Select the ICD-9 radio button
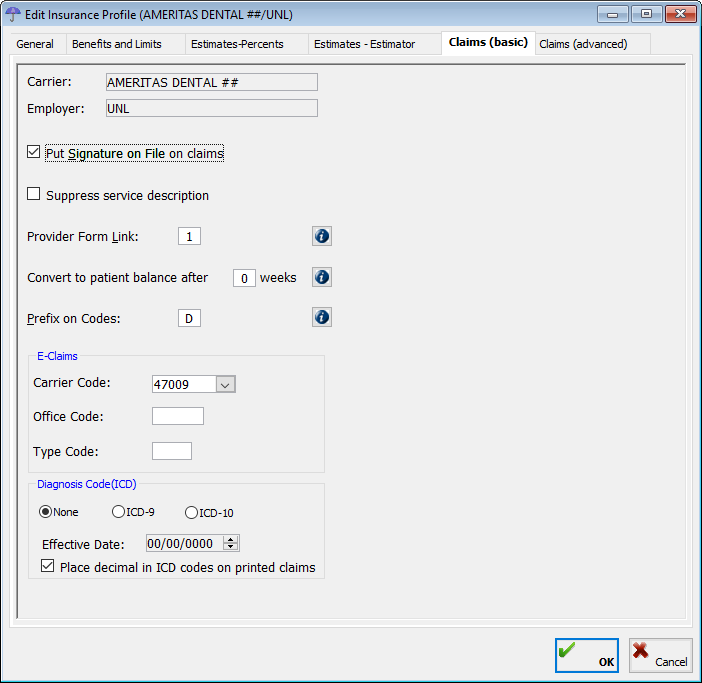The height and width of the screenshot is (683, 702). (119, 512)
